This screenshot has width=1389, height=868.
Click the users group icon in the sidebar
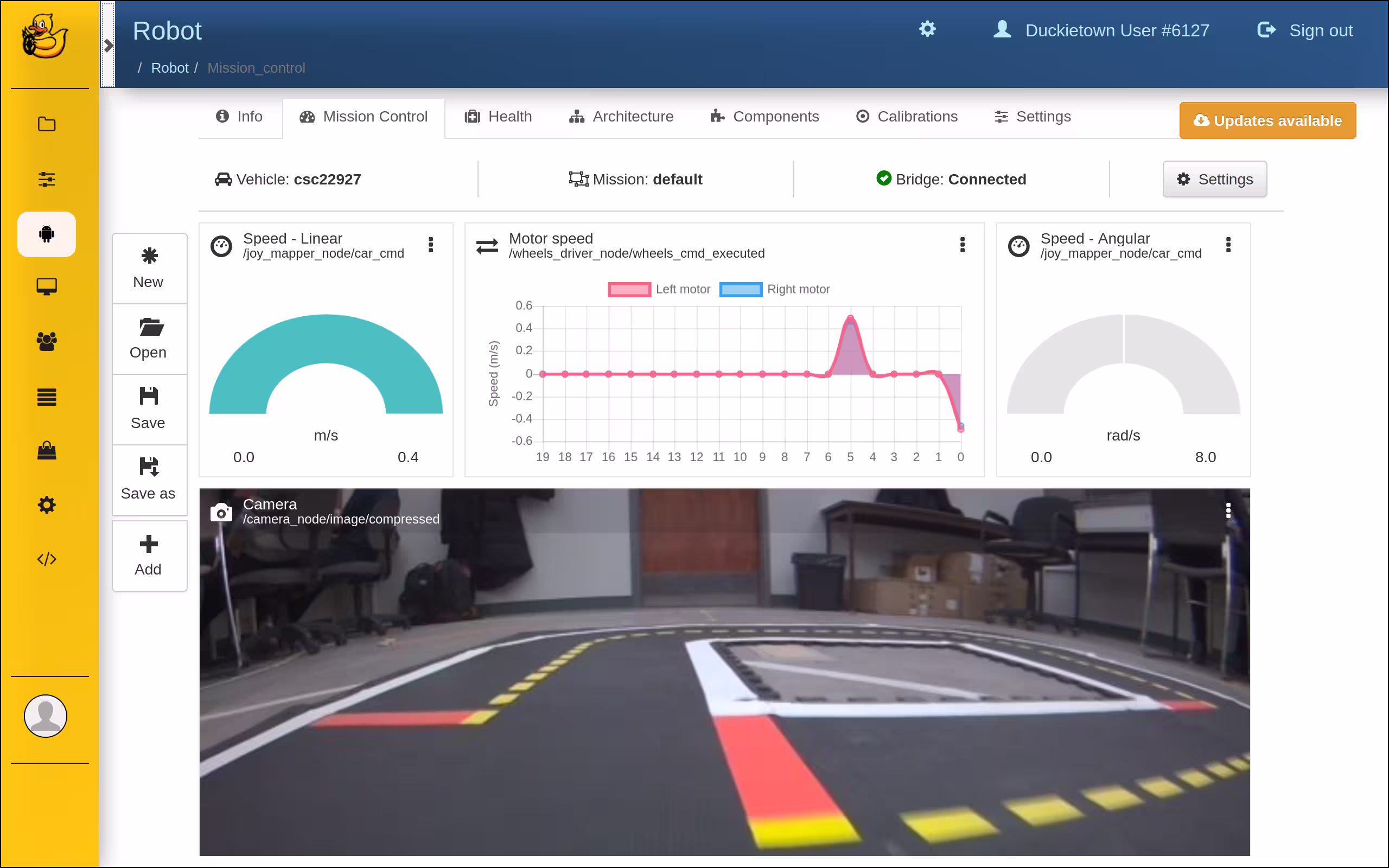tap(46, 341)
